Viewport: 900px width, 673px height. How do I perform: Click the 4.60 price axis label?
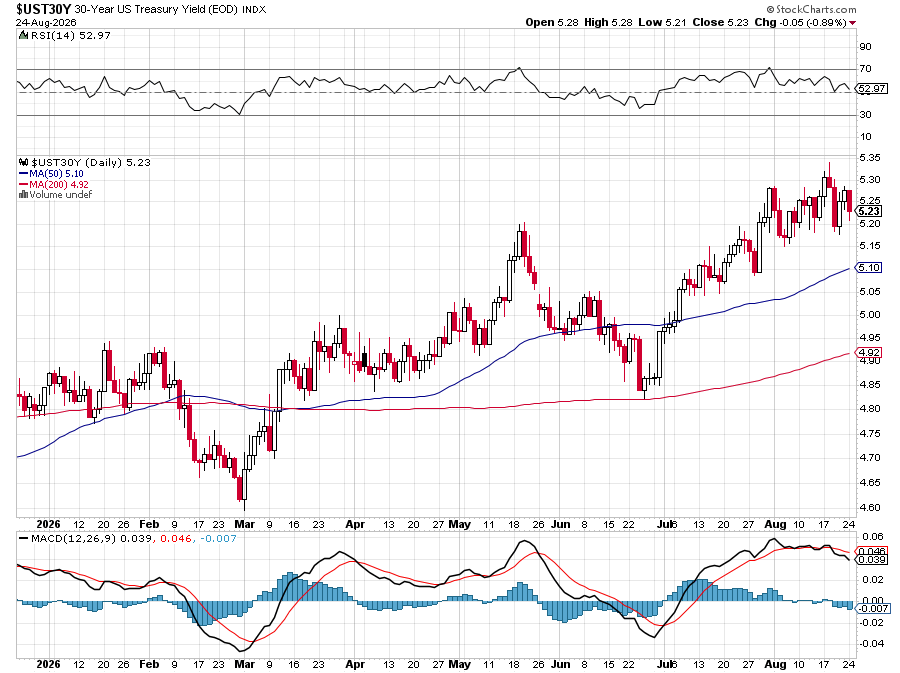[x=870, y=508]
